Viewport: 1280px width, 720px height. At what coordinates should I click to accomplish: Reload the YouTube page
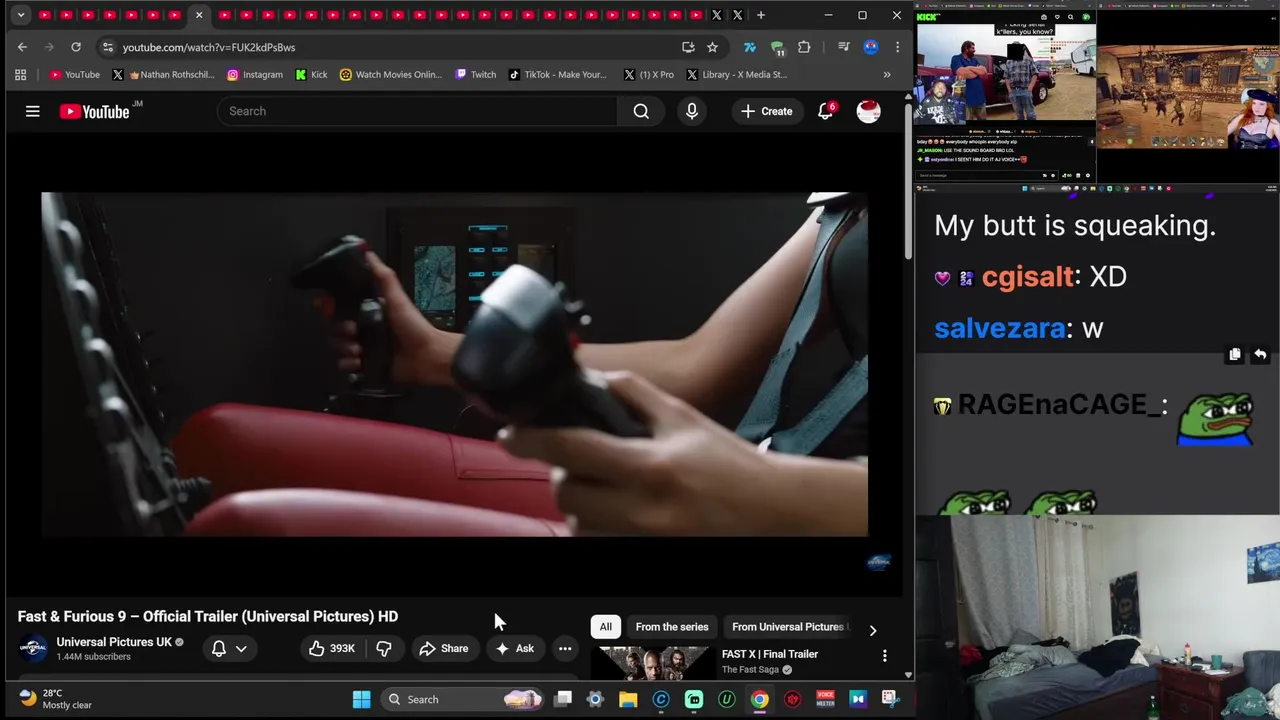point(76,47)
